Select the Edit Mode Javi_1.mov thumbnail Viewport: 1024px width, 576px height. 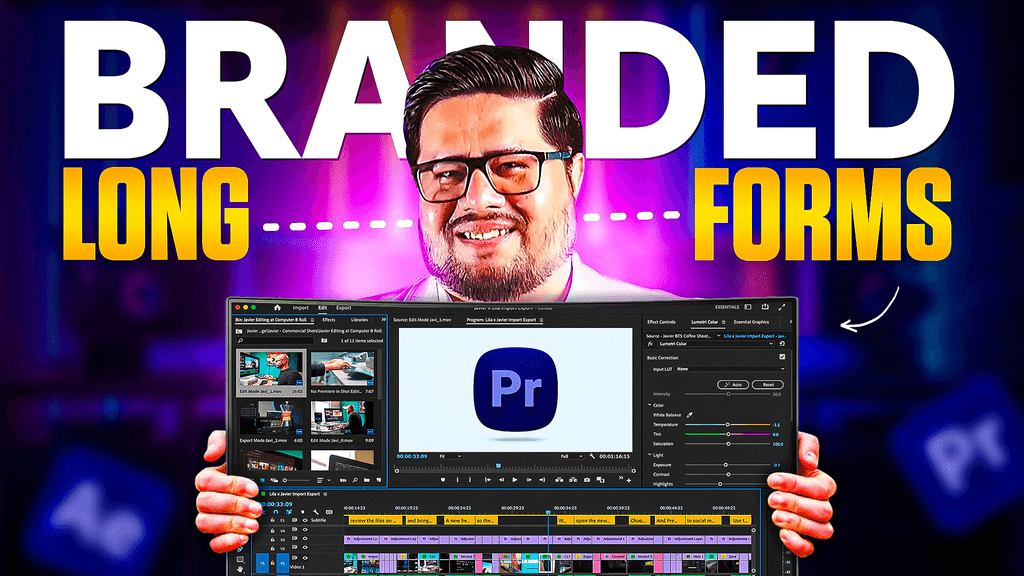[270, 370]
